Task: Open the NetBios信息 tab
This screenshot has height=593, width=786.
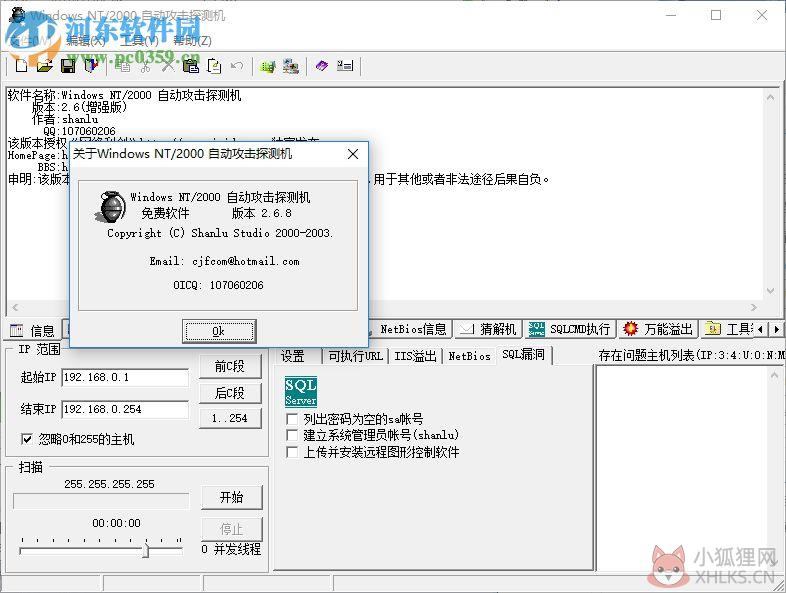Action: pyautogui.click(x=412, y=329)
